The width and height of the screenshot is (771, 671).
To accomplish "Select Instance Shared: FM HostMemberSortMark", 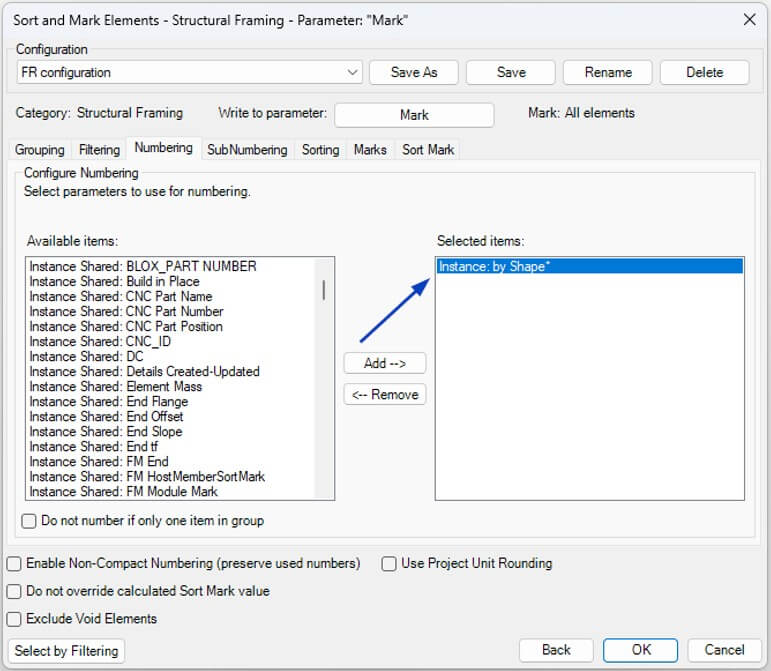I will (171, 476).
